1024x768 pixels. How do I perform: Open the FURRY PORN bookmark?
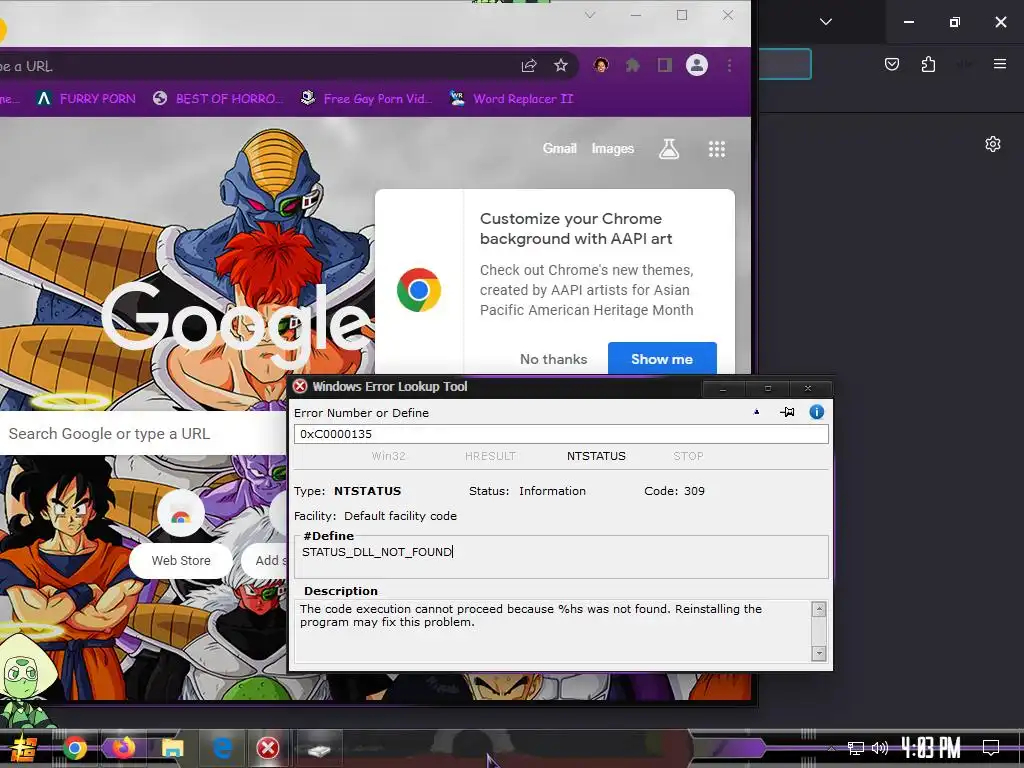point(86,99)
